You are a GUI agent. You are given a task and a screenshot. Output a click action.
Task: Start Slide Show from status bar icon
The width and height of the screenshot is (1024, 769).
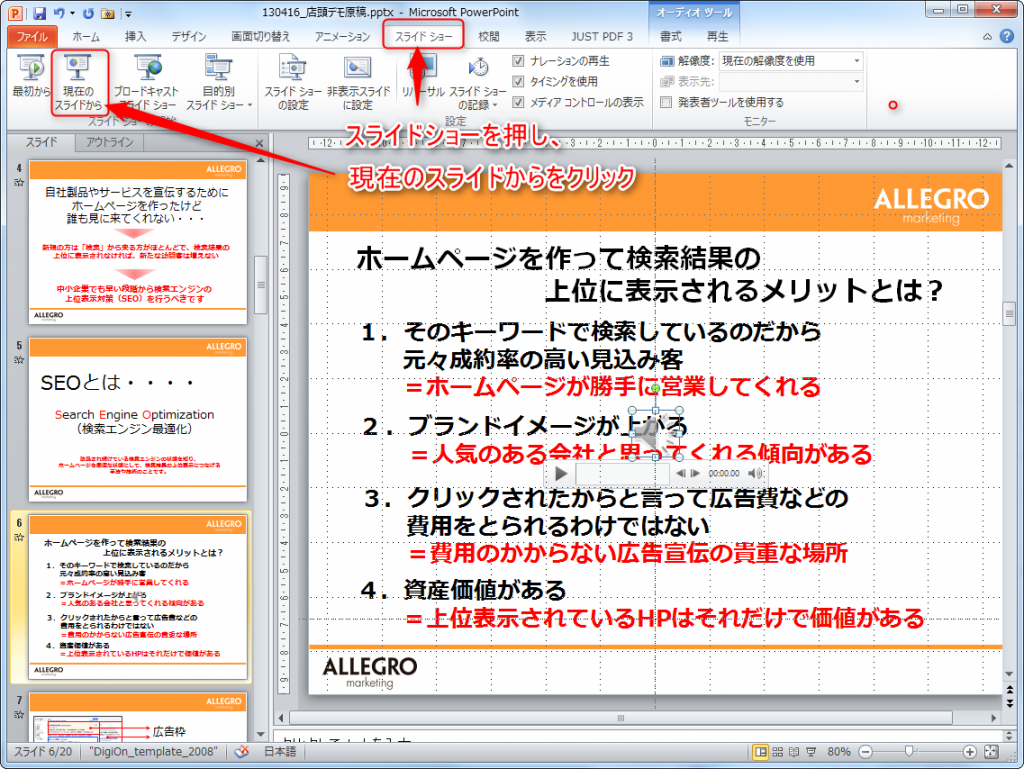click(x=811, y=752)
